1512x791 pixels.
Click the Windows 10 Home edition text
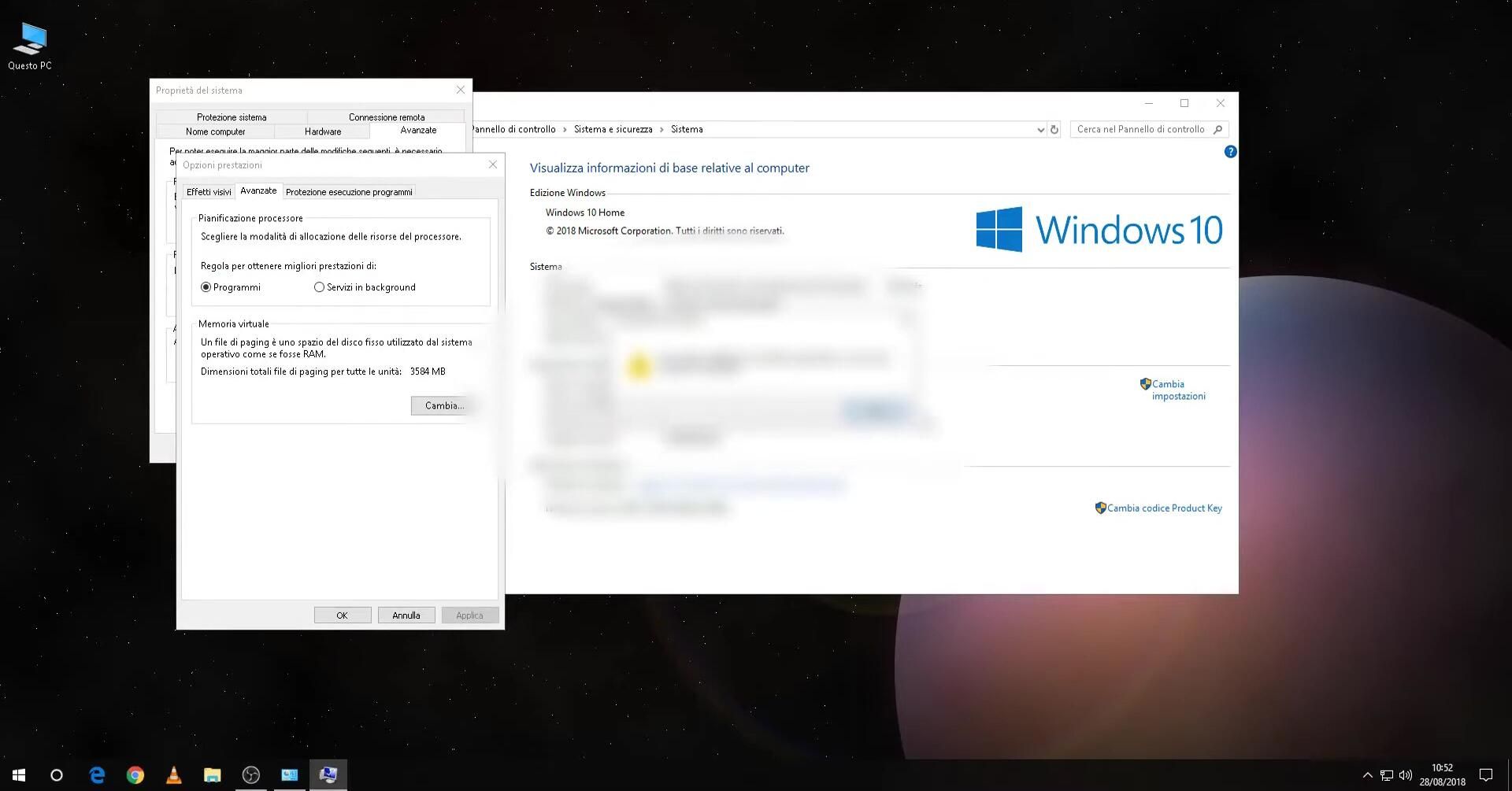click(585, 213)
